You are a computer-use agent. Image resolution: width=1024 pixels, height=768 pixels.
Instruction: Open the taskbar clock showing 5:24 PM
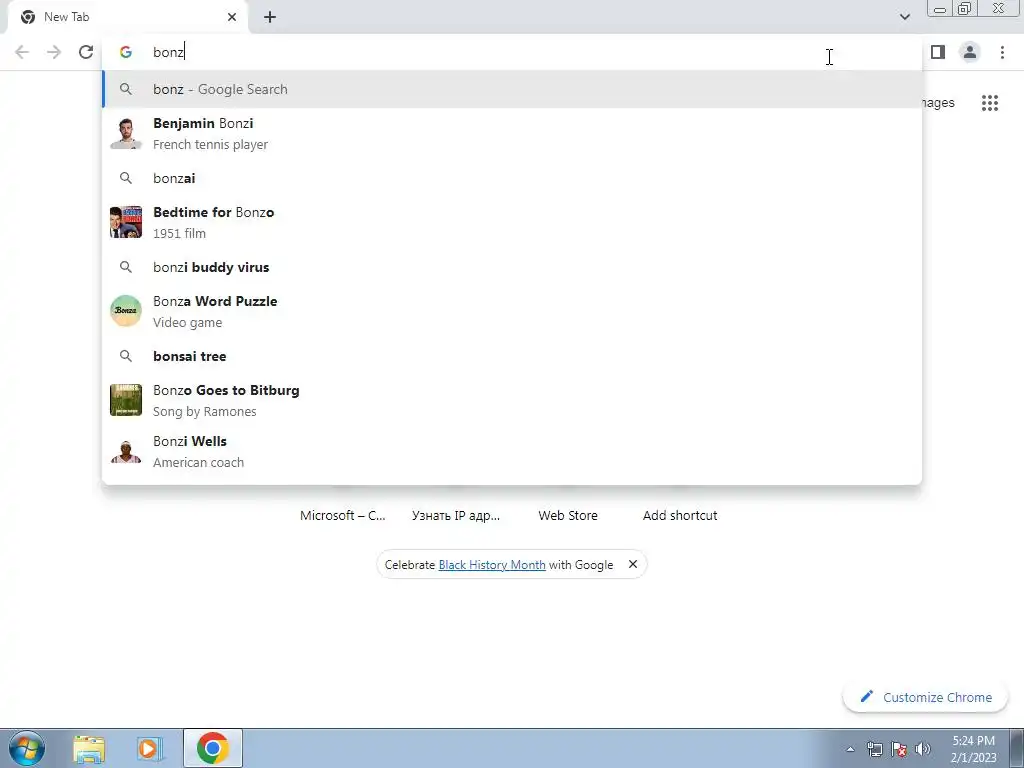point(973,749)
